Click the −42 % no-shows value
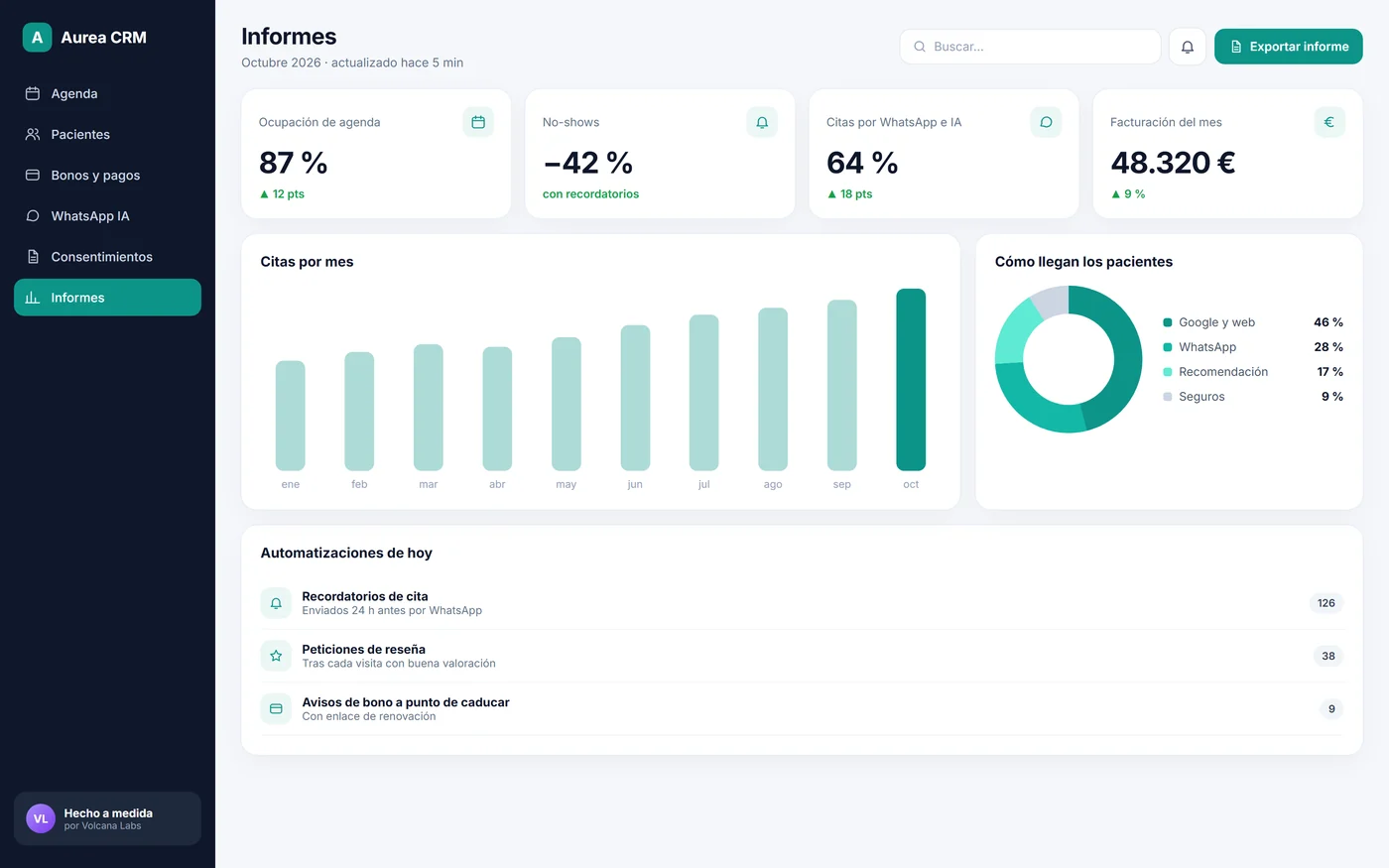The height and width of the screenshot is (868, 1389). coord(587,163)
